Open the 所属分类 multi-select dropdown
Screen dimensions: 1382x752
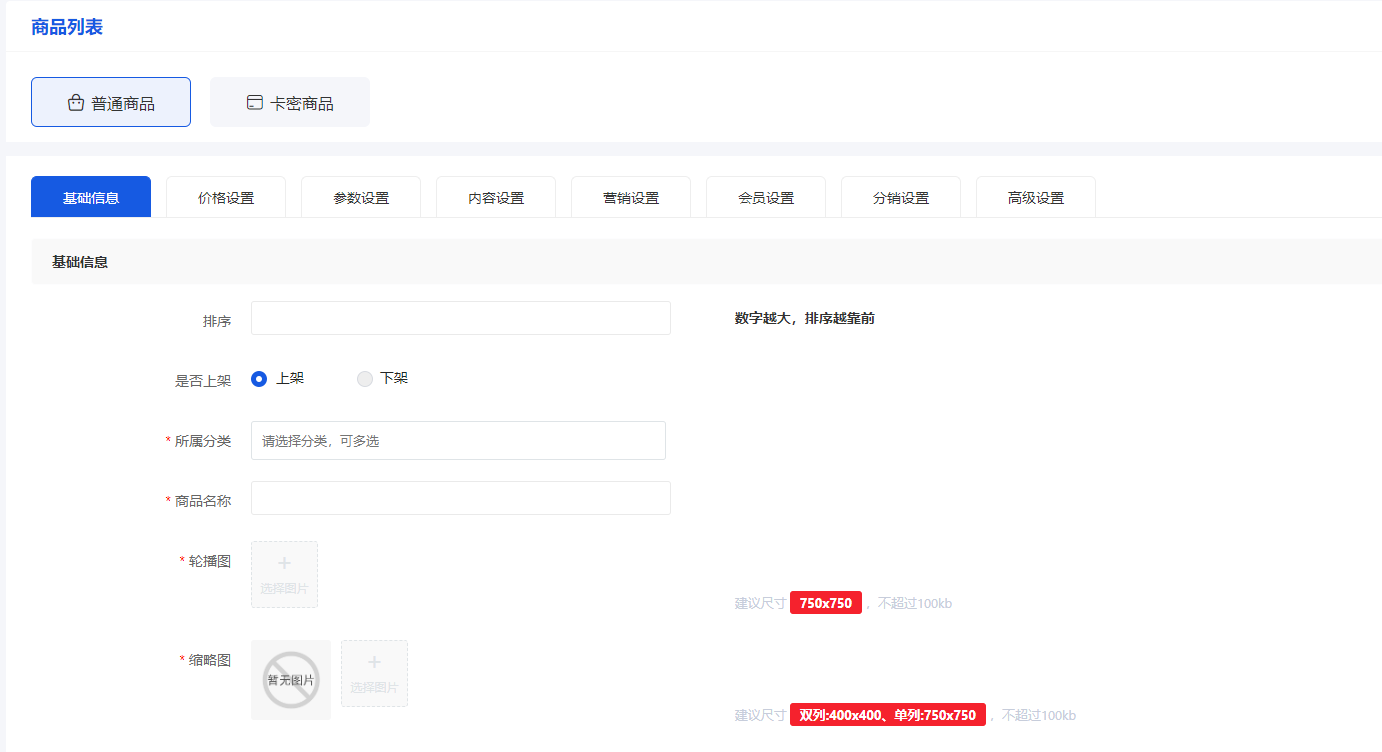(458, 441)
